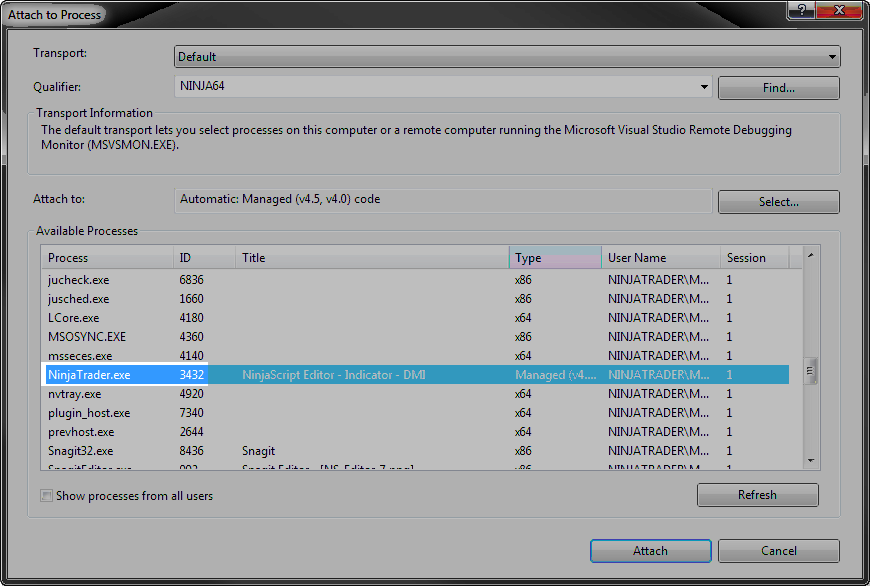
Task: Click Cancel to dismiss the dialog
Action: (778, 550)
